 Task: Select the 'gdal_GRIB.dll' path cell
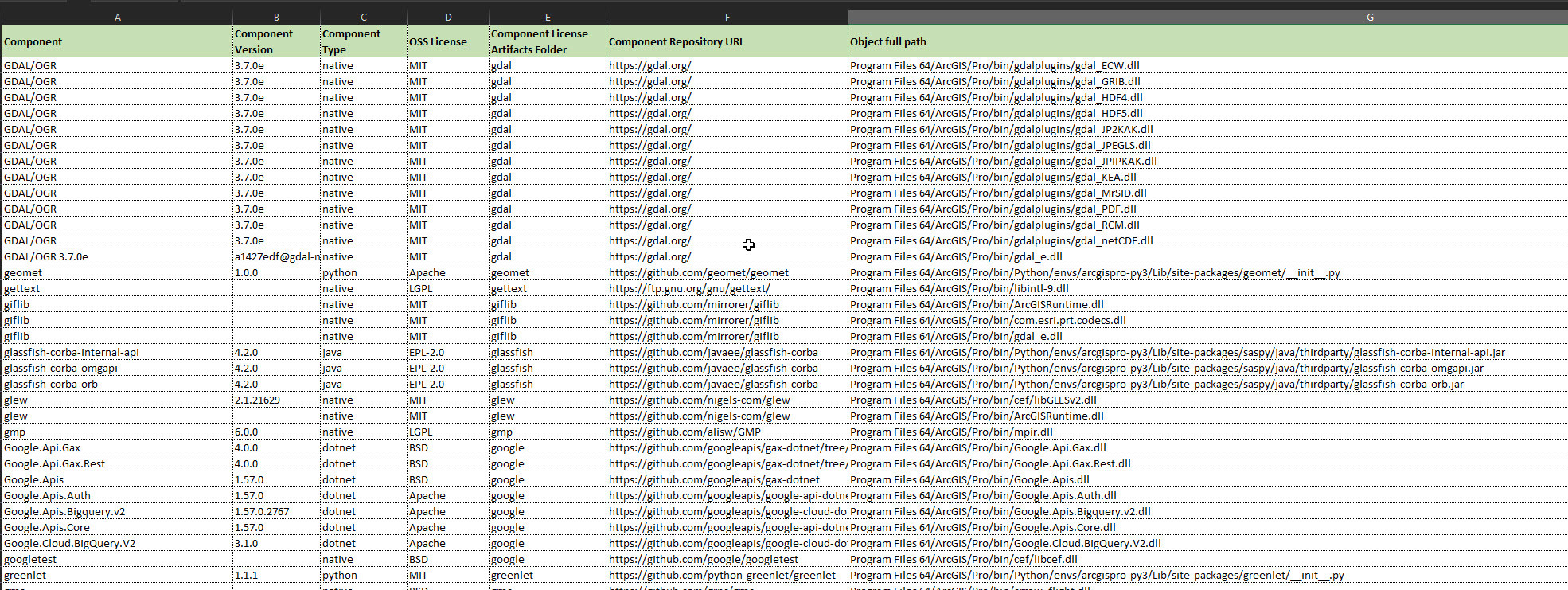[x=1208, y=81]
